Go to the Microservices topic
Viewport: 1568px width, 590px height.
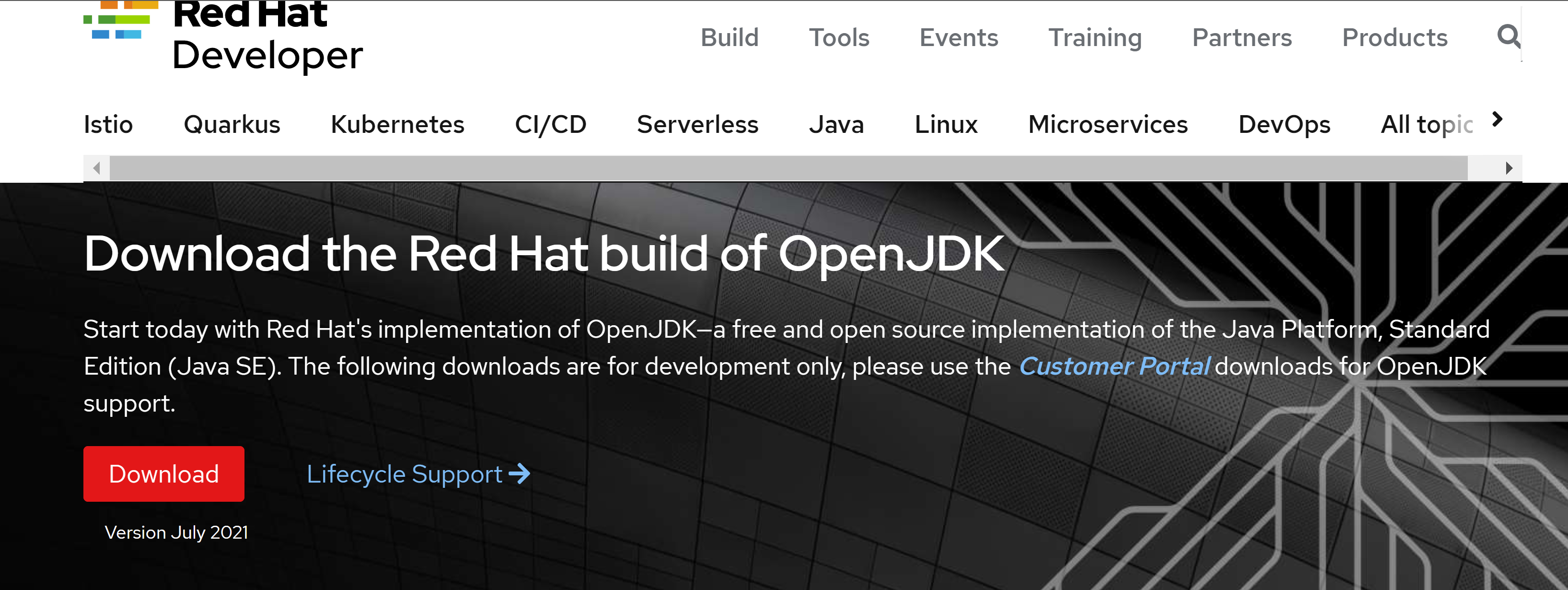[x=1108, y=124]
